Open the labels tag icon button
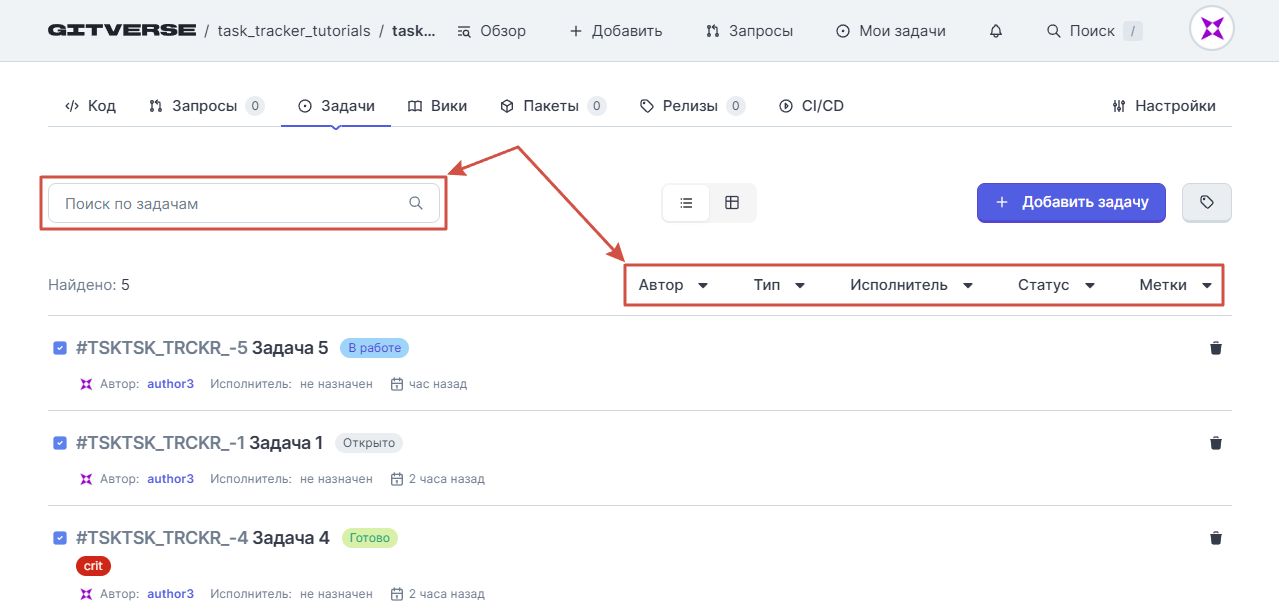This screenshot has height=610, width=1279. (x=1207, y=202)
